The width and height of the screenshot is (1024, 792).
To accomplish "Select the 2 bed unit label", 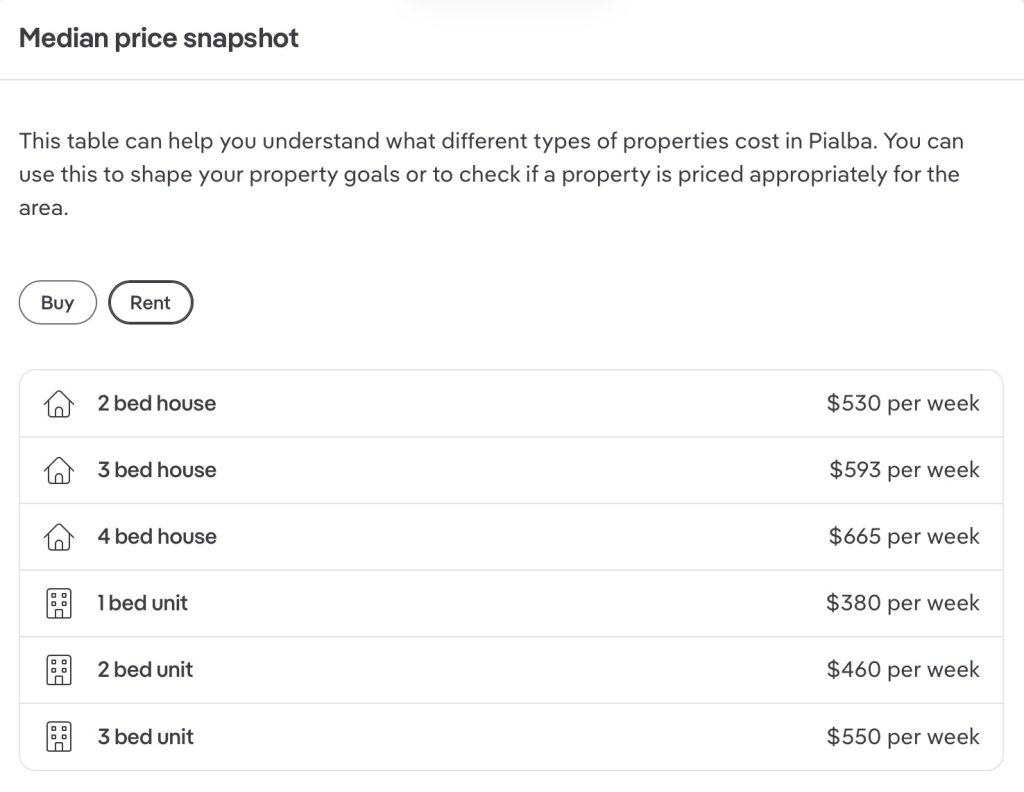I will point(145,670).
